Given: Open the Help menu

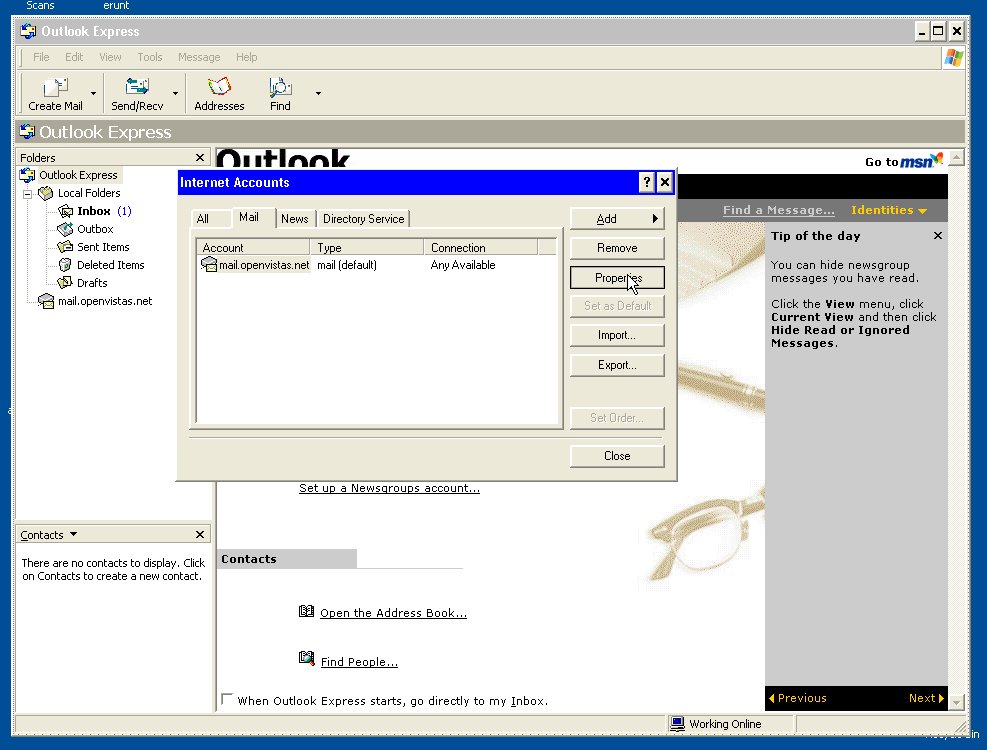Looking at the screenshot, I should [247, 57].
